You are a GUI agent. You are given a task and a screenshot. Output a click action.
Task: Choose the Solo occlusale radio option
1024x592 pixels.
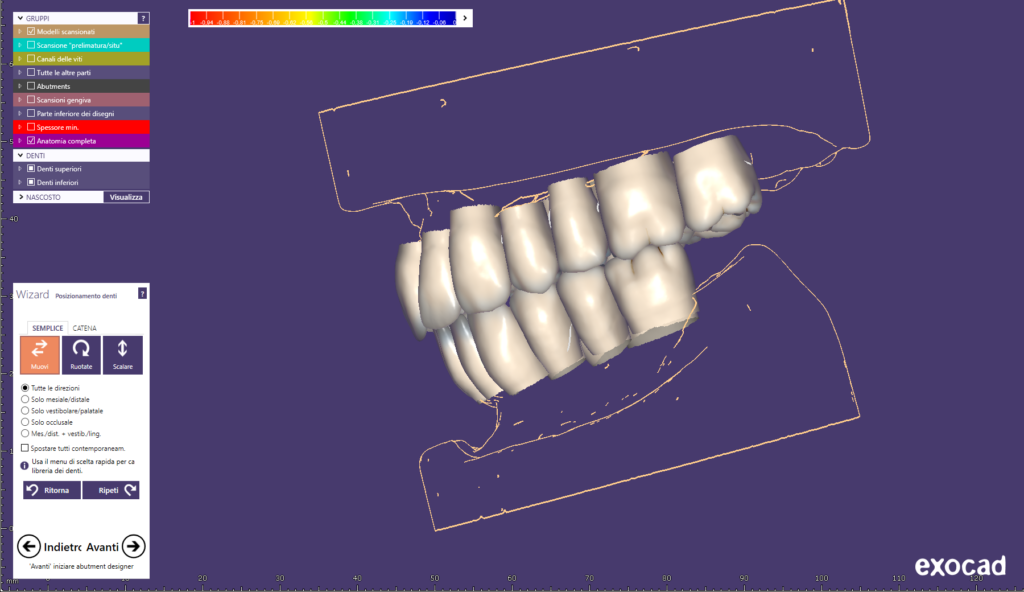25,422
